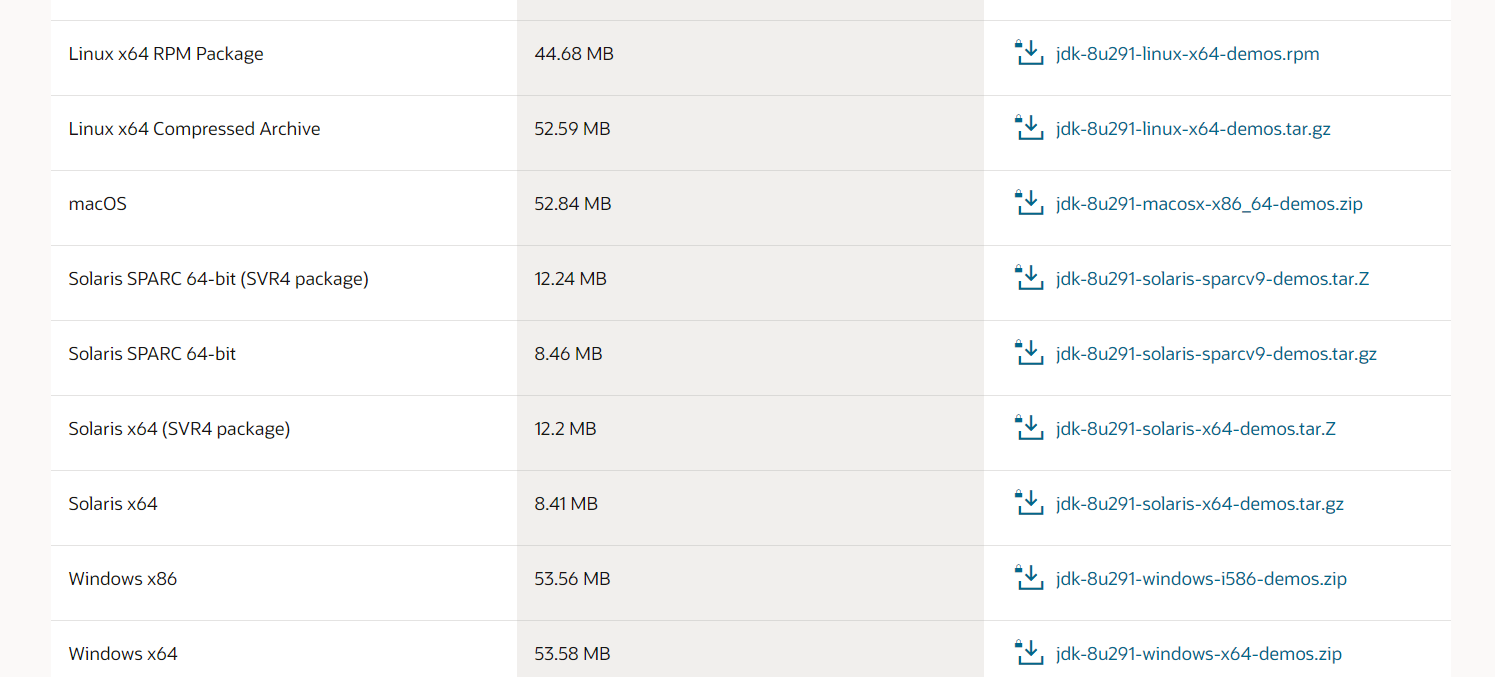Click download icon for Linux x64 RPM demos
Viewport: 1495px width, 677px height.
1029,53
